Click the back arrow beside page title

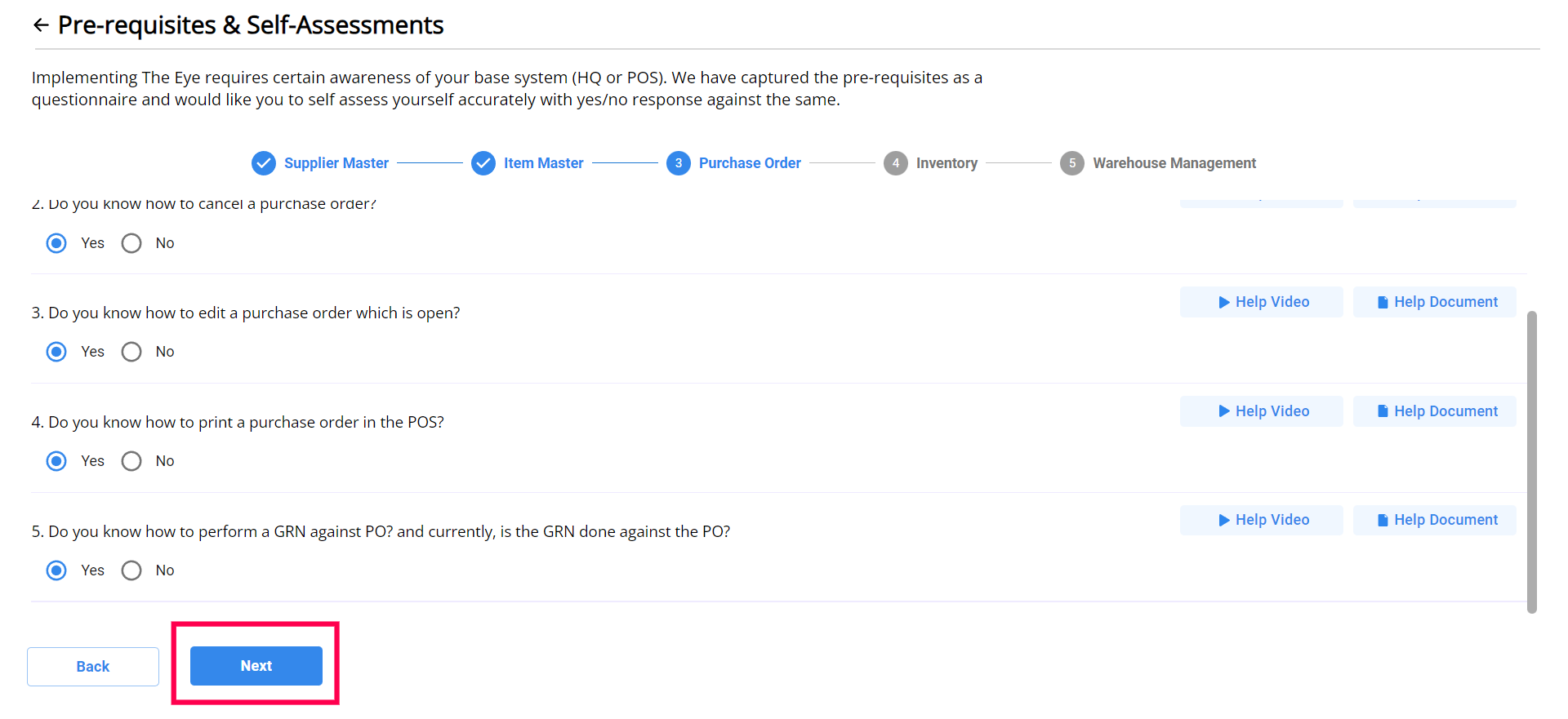tap(41, 25)
